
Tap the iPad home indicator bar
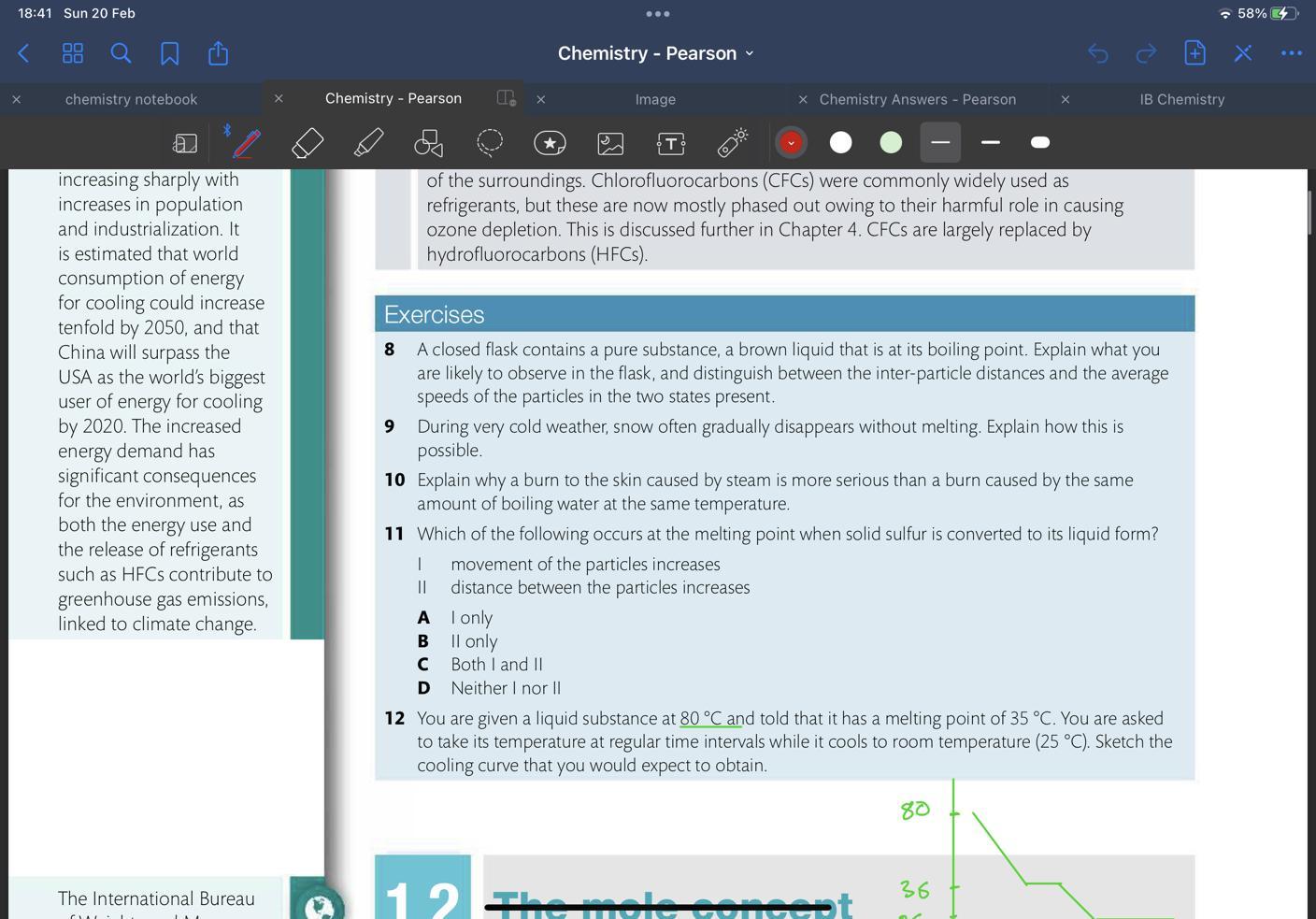click(657, 907)
